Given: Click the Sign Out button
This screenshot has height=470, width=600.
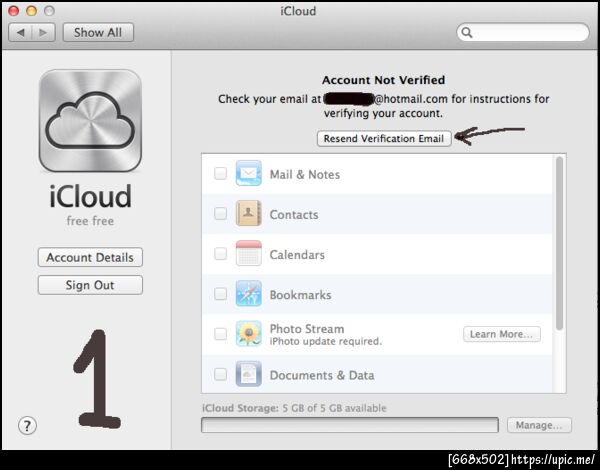Looking at the screenshot, I should (90, 285).
